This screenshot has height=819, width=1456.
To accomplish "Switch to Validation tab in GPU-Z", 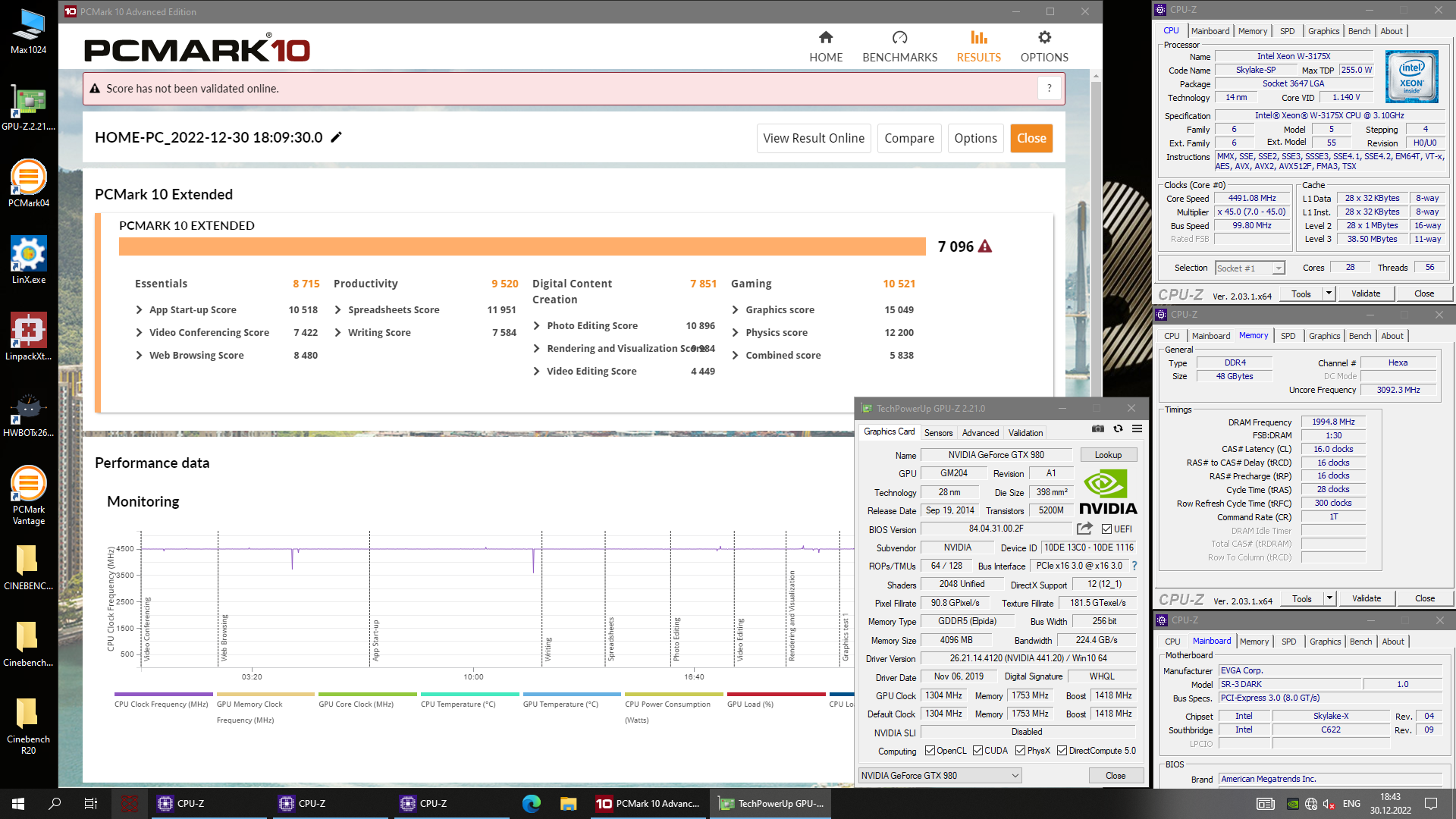I will tap(1025, 432).
